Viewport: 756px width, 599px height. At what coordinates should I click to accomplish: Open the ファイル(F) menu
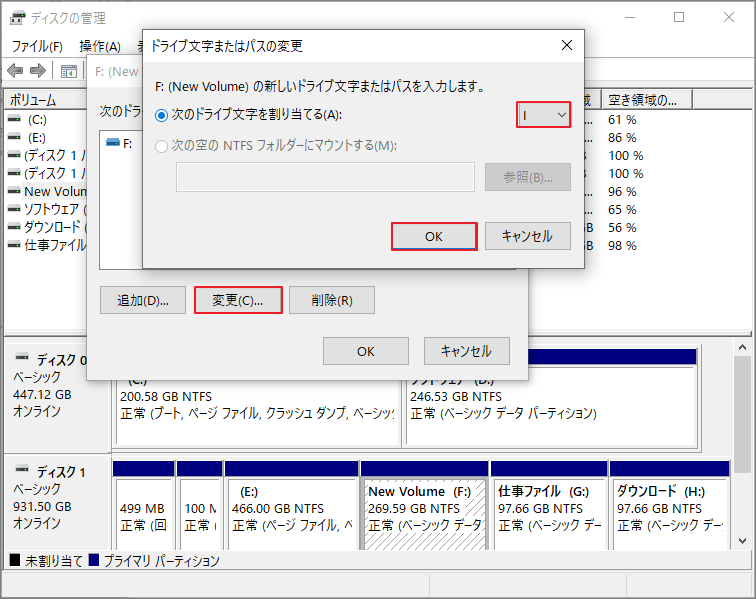[x=37, y=46]
